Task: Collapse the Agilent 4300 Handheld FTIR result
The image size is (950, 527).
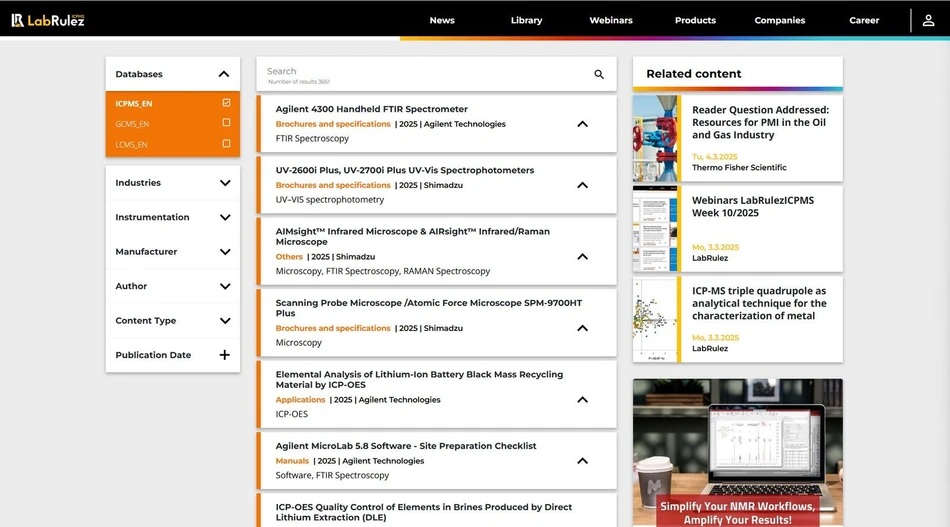Action: pyautogui.click(x=582, y=124)
